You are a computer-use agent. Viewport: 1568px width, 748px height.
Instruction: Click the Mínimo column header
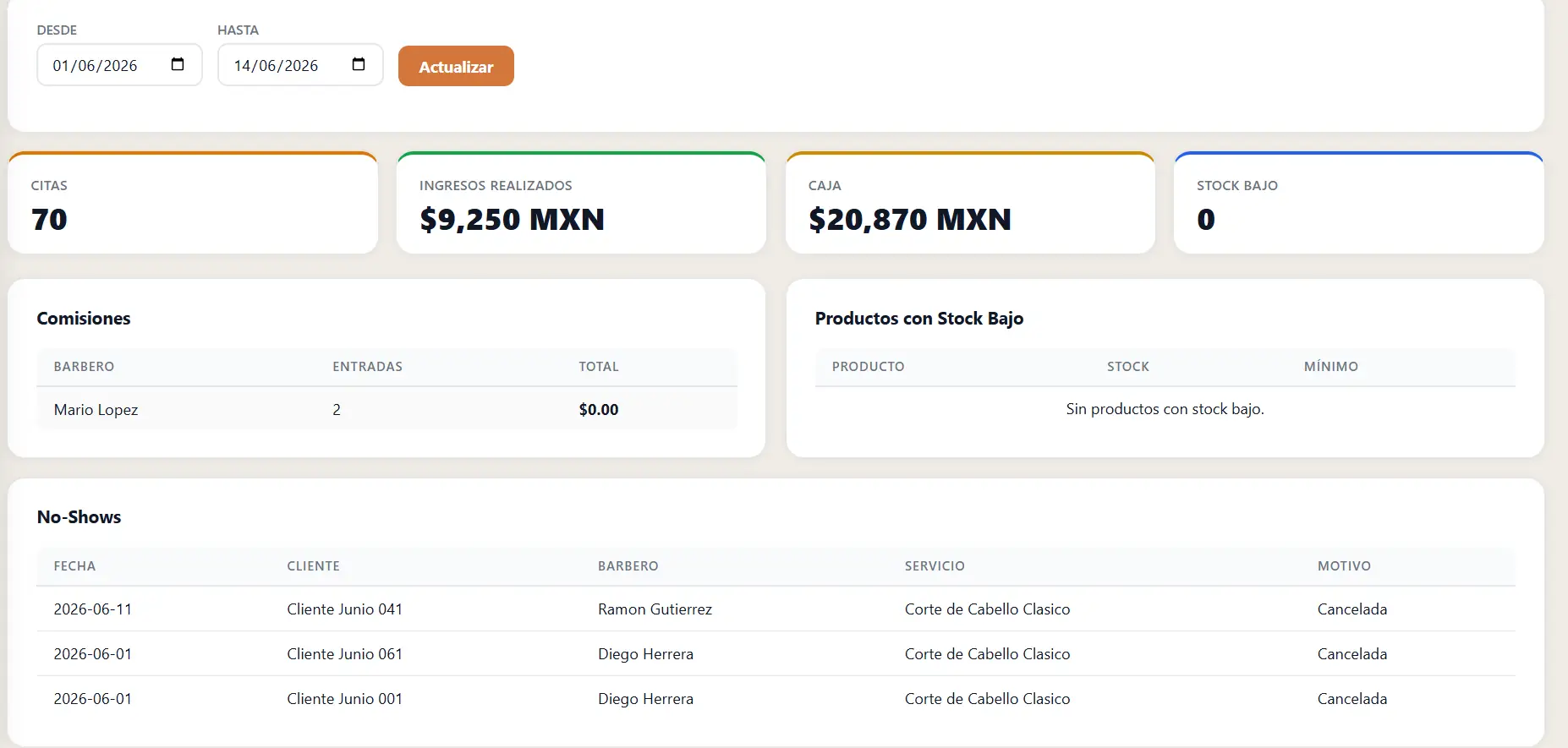click(x=1331, y=367)
